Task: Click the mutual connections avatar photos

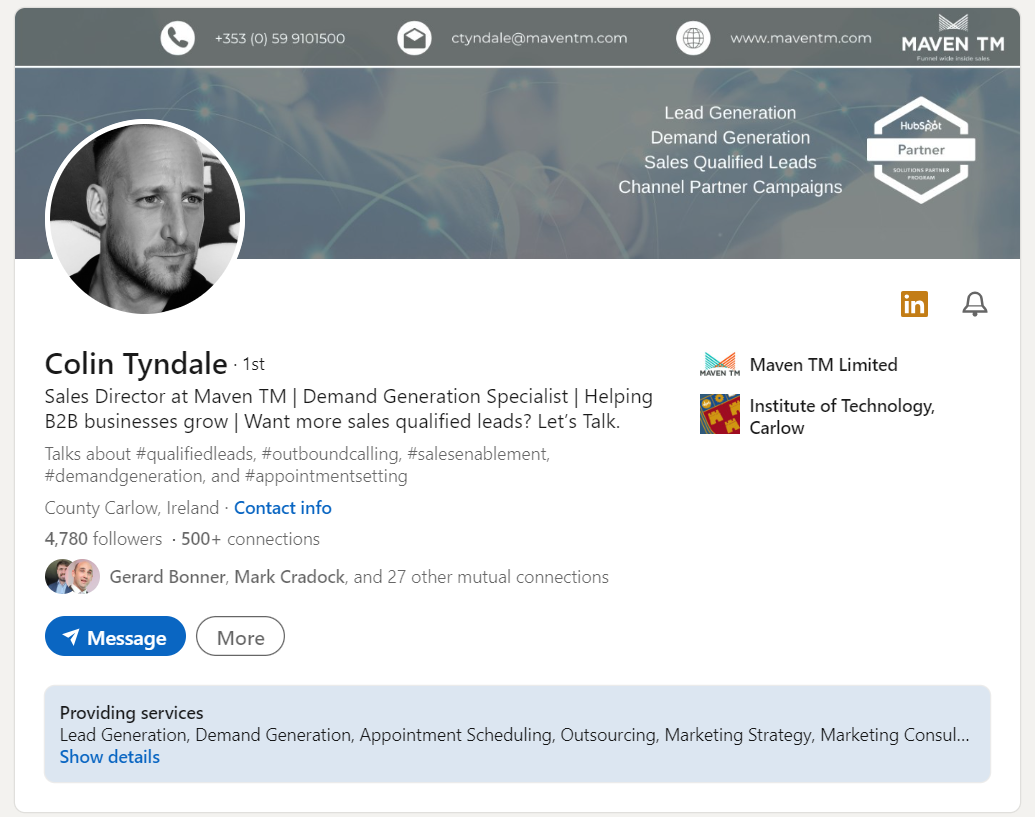Action: [x=72, y=577]
